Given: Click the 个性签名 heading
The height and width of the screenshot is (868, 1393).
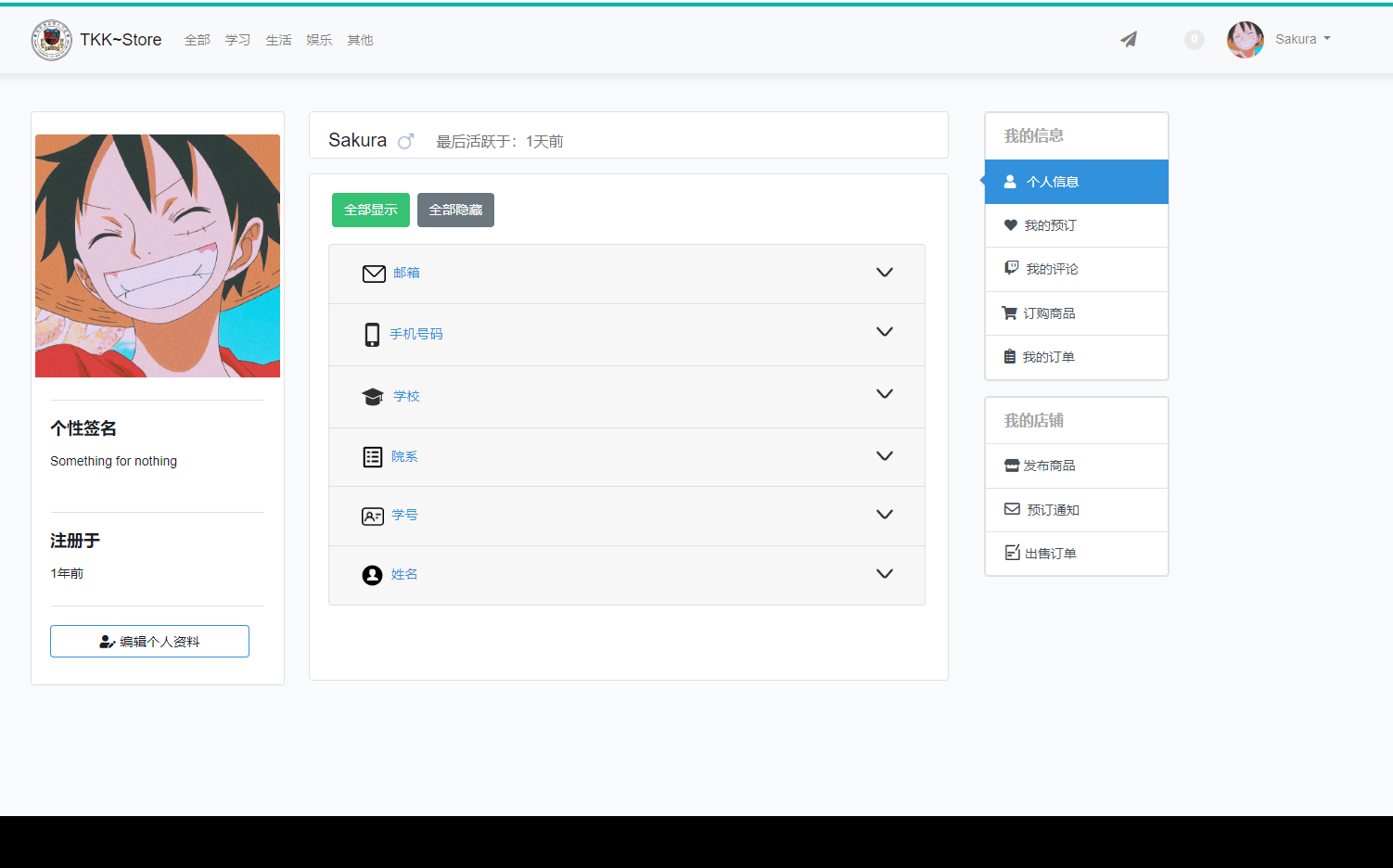Looking at the screenshot, I should pos(83,428).
